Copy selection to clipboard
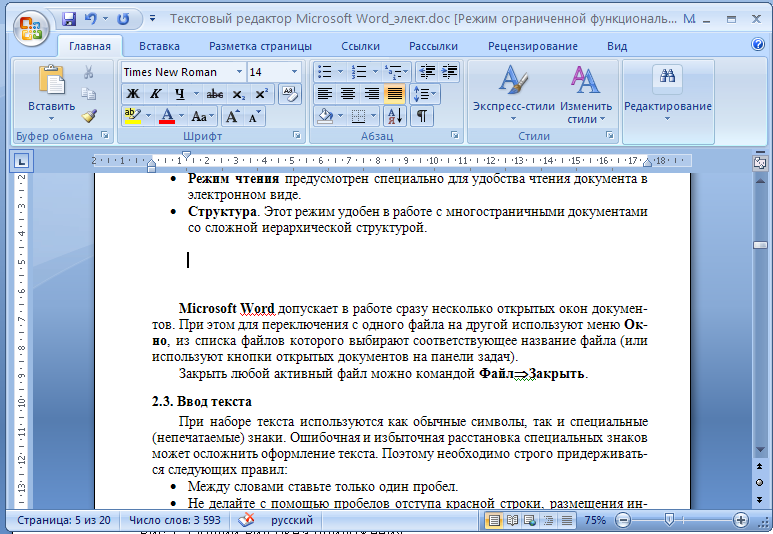This screenshot has height=534, width=773. pos(89,94)
